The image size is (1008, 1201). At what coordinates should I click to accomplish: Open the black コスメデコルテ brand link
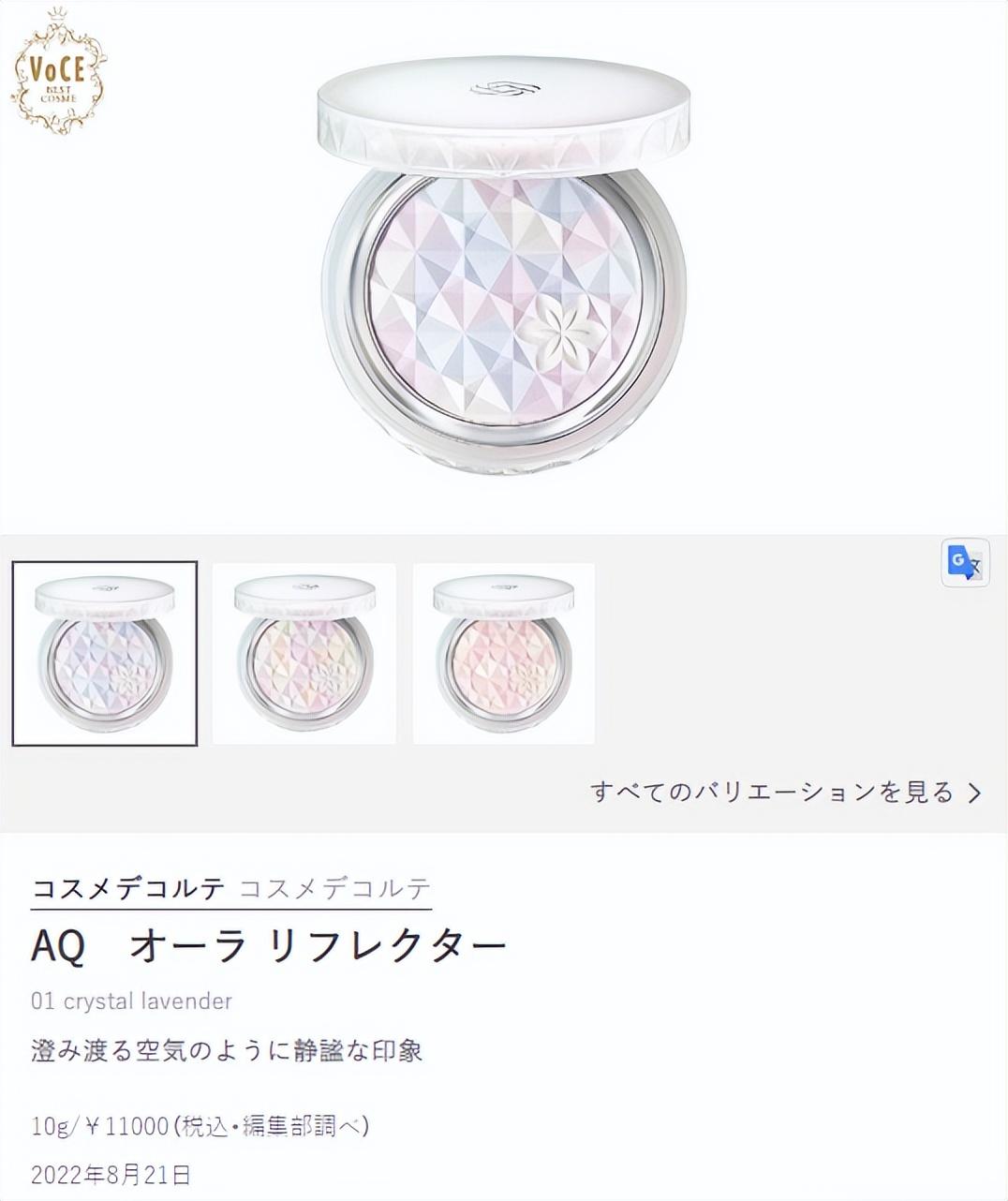point(128,888)
